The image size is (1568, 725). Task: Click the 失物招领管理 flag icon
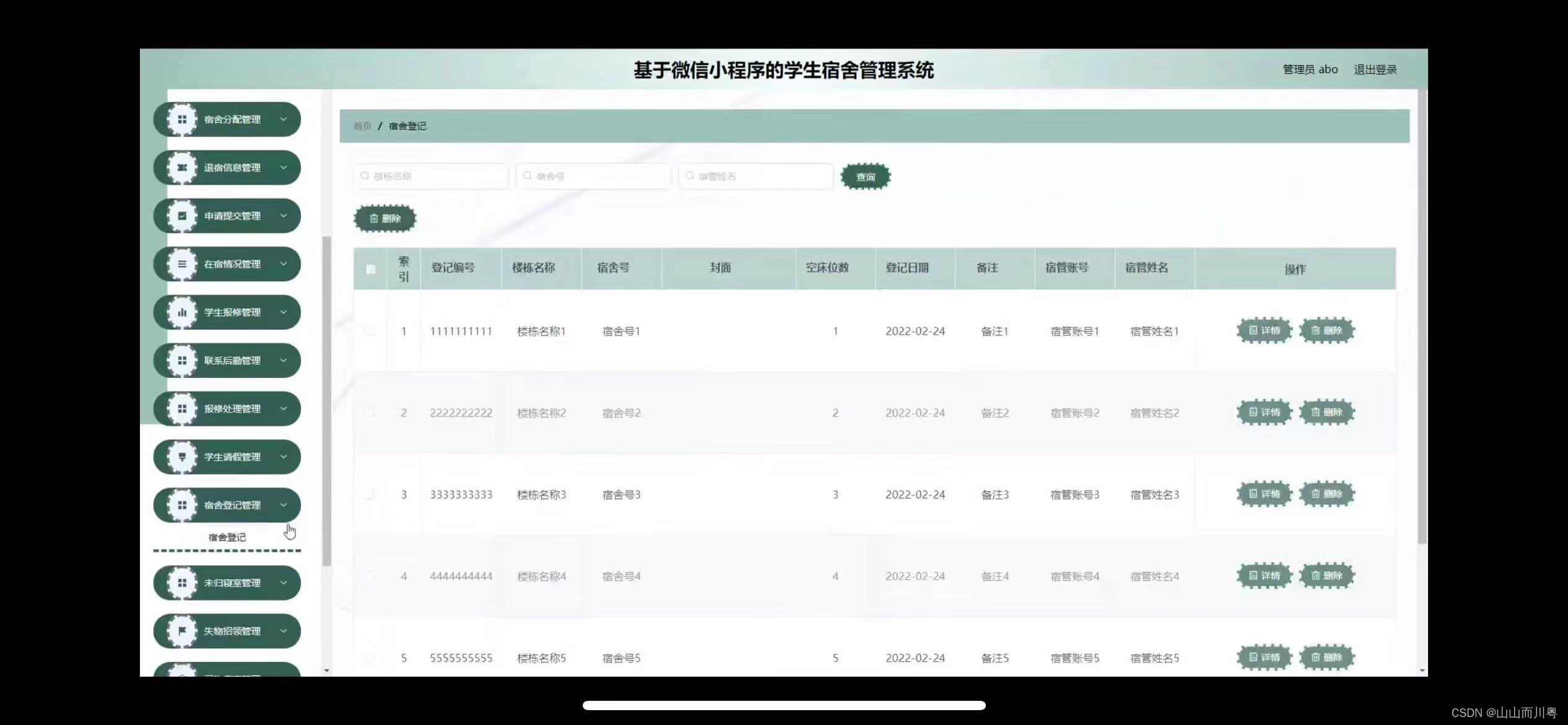tap(182, 631)
